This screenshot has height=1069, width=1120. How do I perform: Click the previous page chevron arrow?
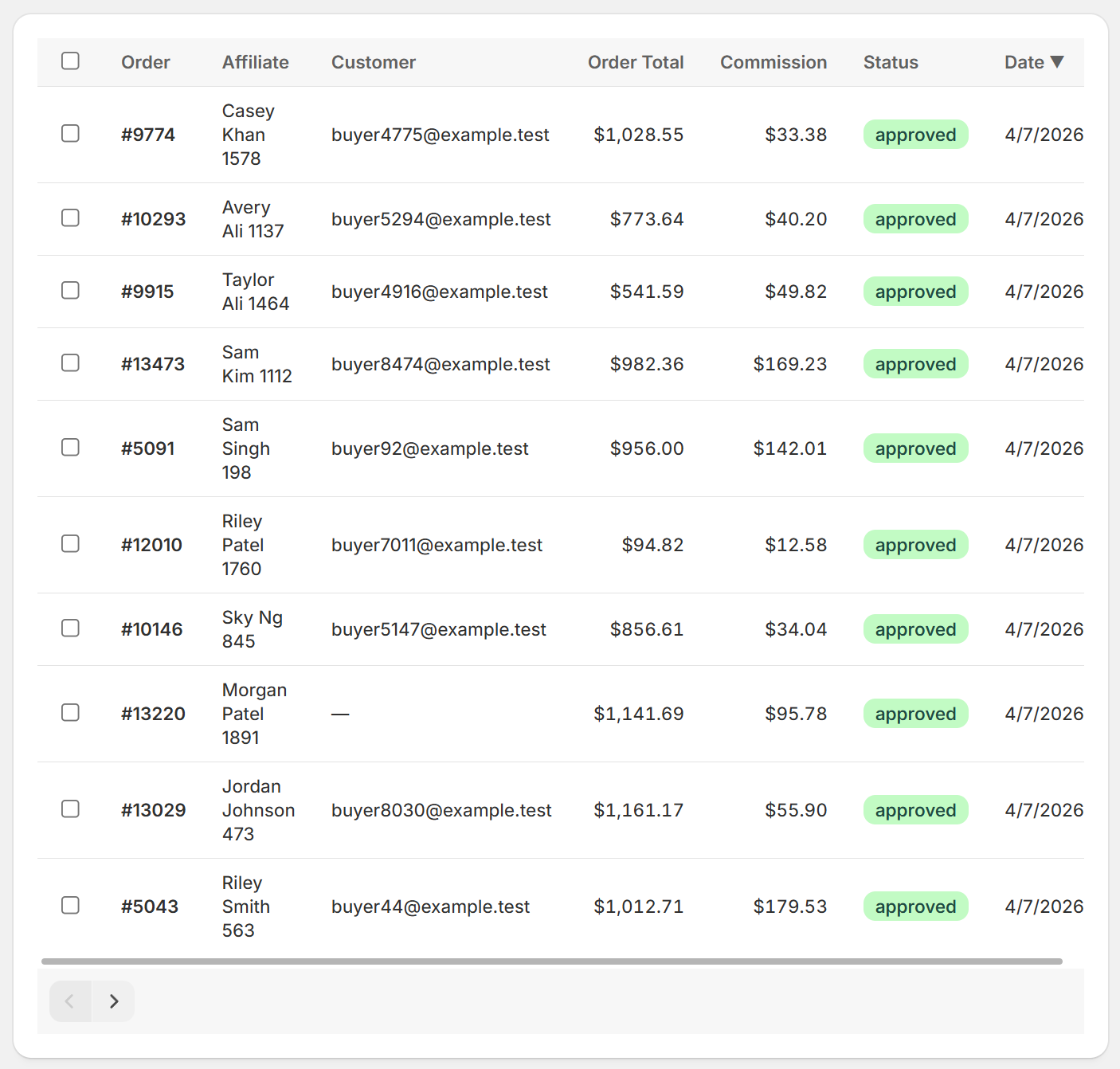coord(70,1001)
